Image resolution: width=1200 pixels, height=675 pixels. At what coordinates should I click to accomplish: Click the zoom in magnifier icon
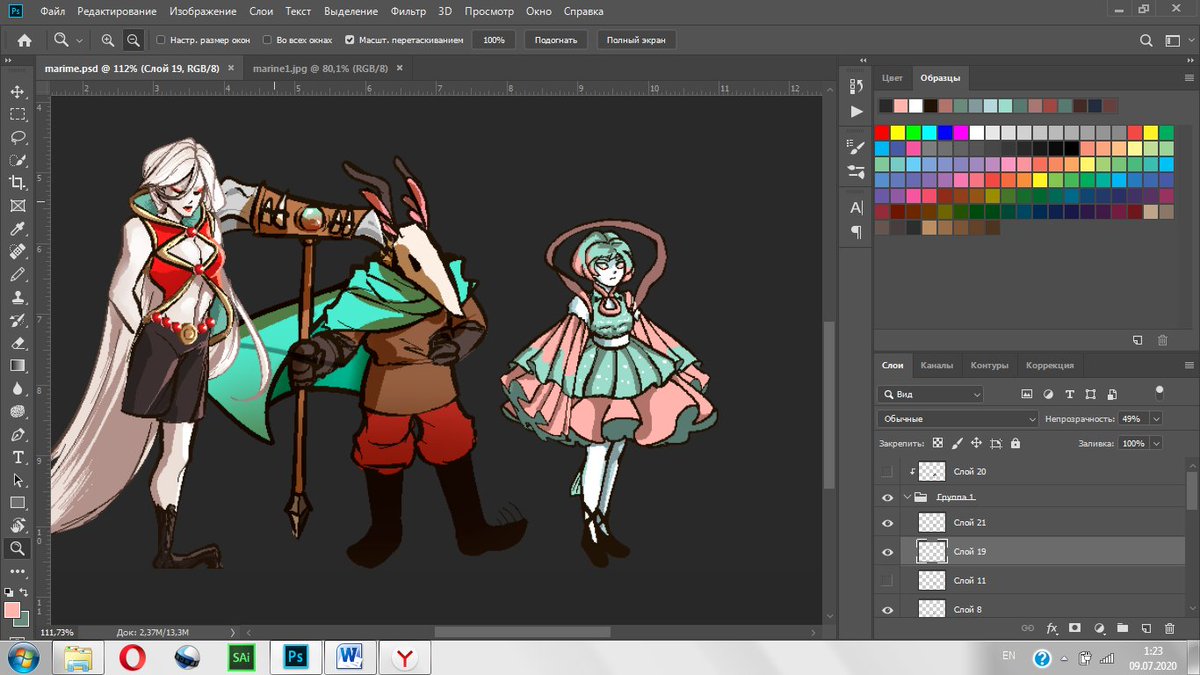108,40
